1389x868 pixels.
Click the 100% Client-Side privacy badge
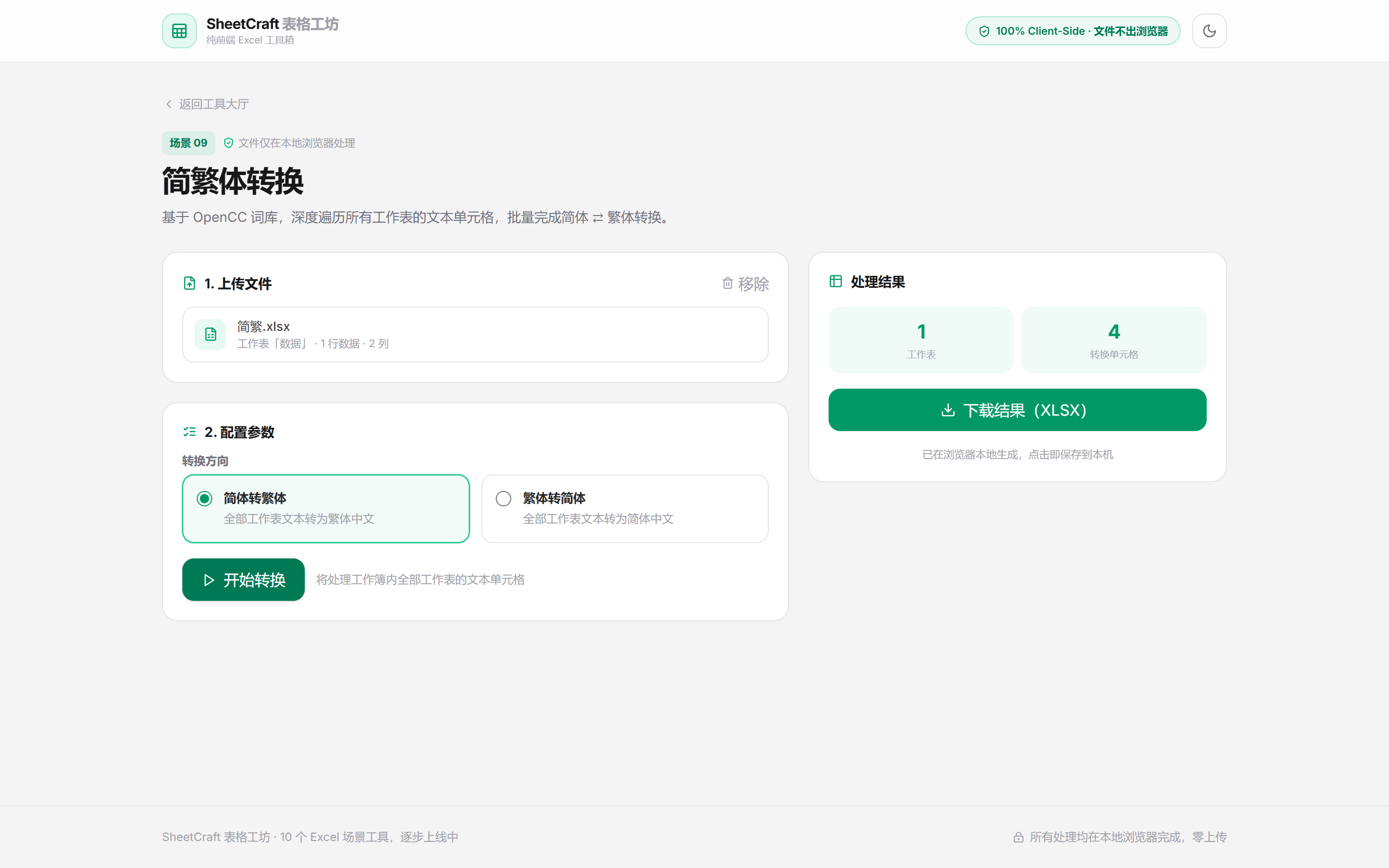click(x=1072, y=31)
